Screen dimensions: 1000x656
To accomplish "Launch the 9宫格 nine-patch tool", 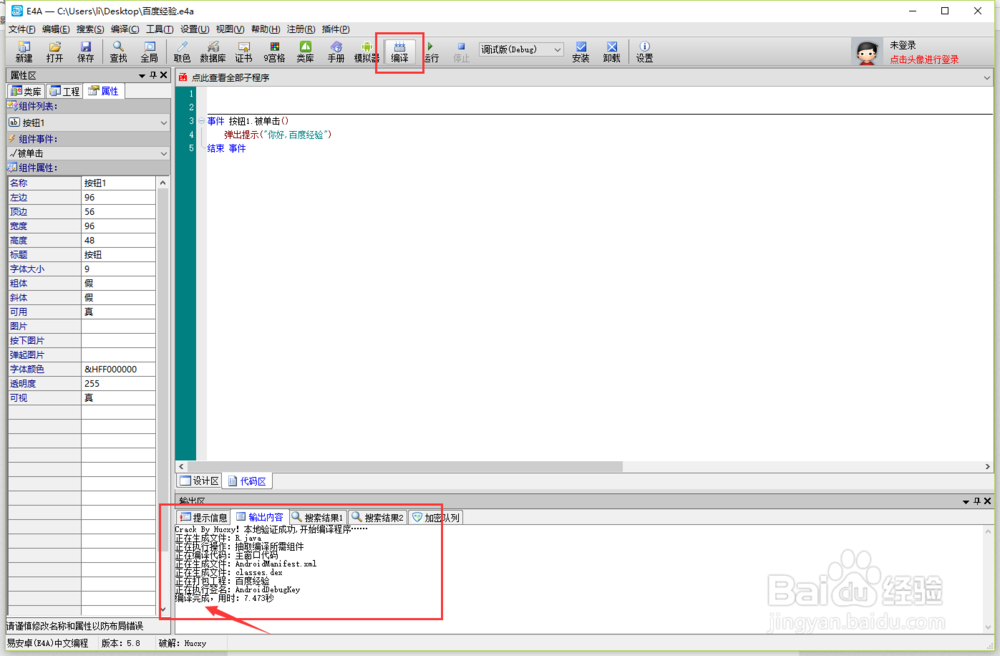I will pos(274,52).
